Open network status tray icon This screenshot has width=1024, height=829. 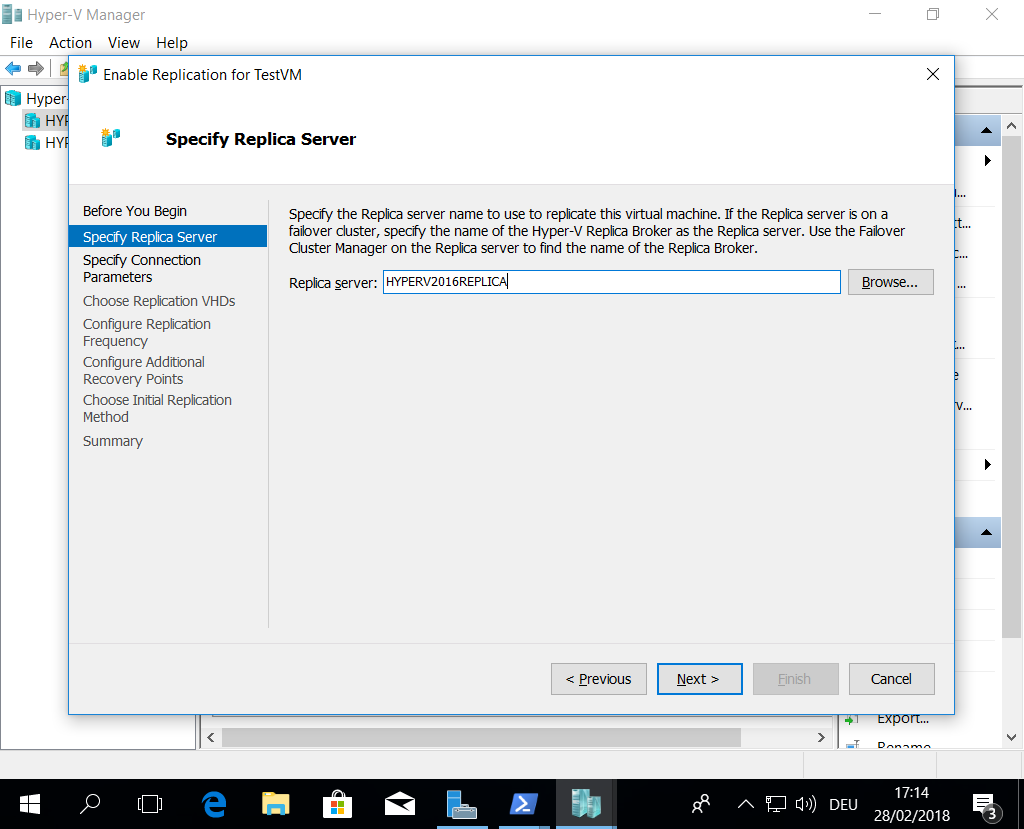776,804
